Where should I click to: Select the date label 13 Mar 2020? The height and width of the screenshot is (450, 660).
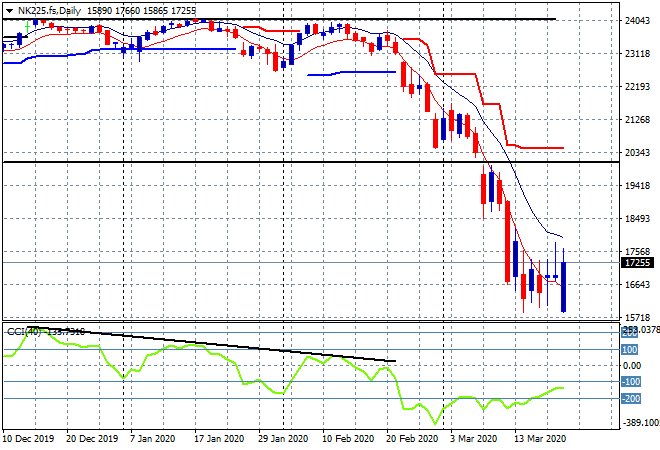tap(540, 439)
